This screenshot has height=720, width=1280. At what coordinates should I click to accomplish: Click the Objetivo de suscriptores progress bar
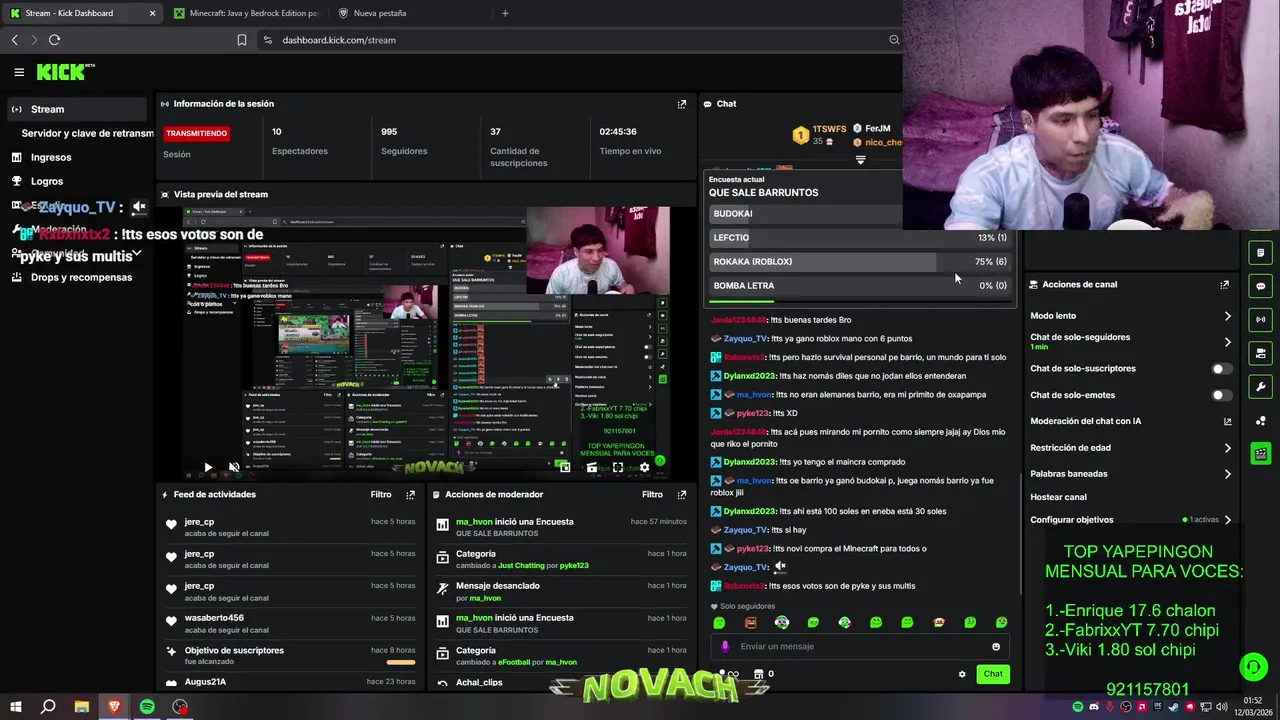401,662
